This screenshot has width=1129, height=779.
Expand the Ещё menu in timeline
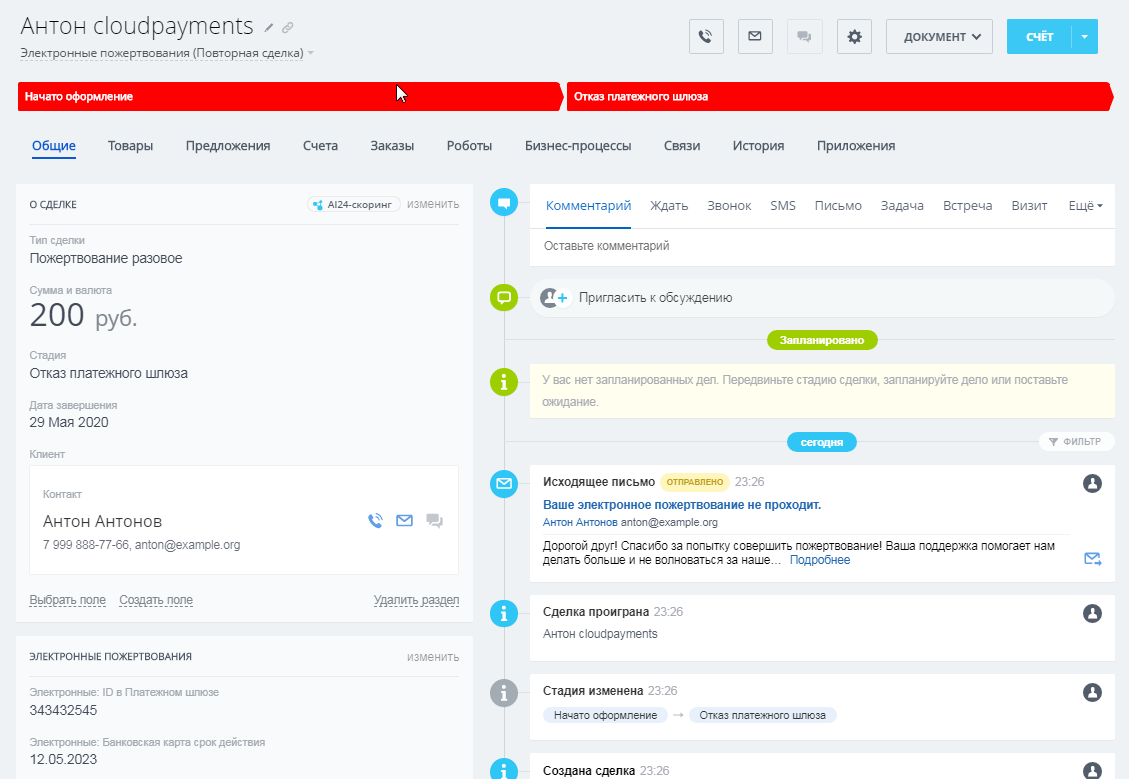(x=1085, y=206)
